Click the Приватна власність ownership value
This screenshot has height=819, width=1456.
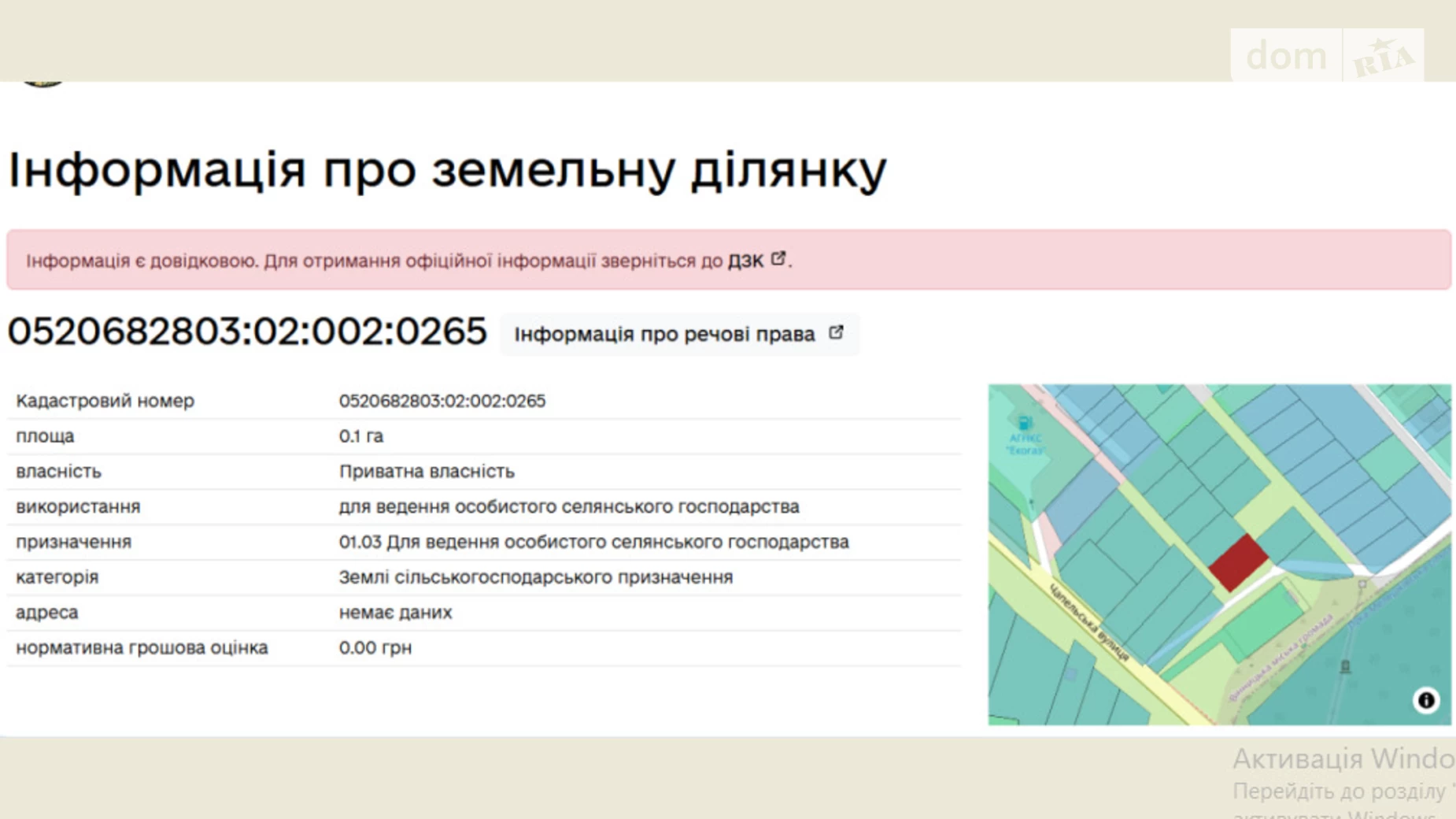coord(427,472)
